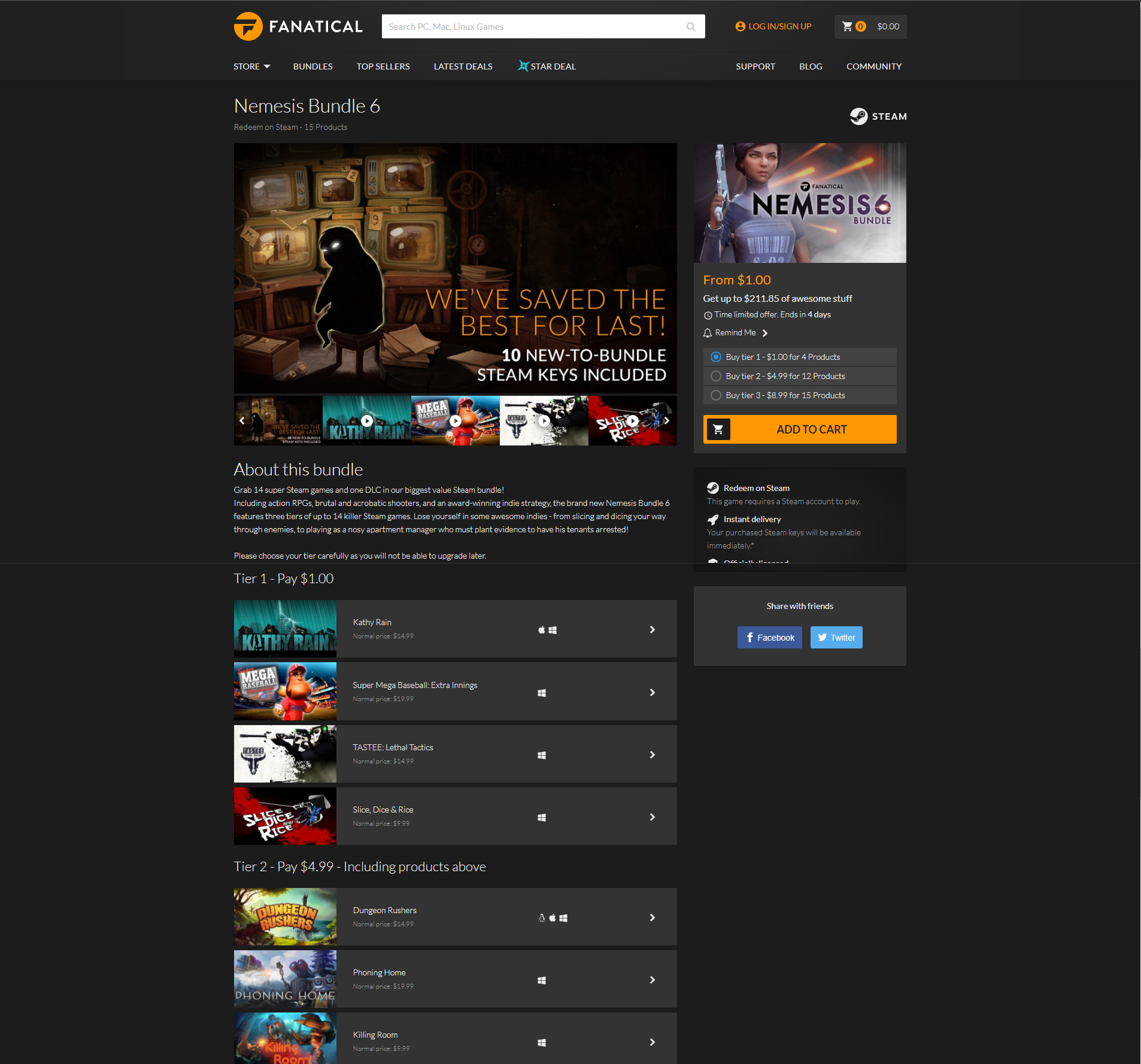Expand Slice, Dice & Rice row chevron
This screenshot has height=1064, width=1141.
(653, 817)
